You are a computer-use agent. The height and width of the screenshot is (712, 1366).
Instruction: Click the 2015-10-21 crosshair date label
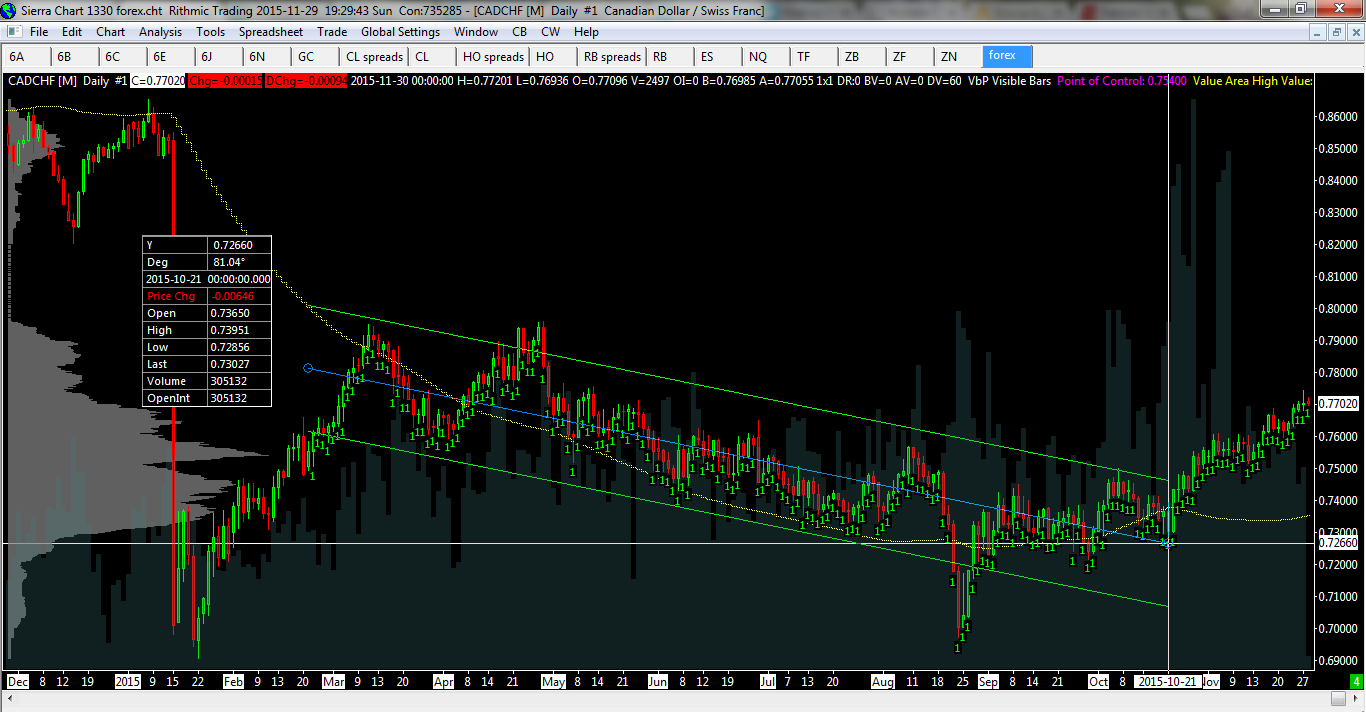1167,681
